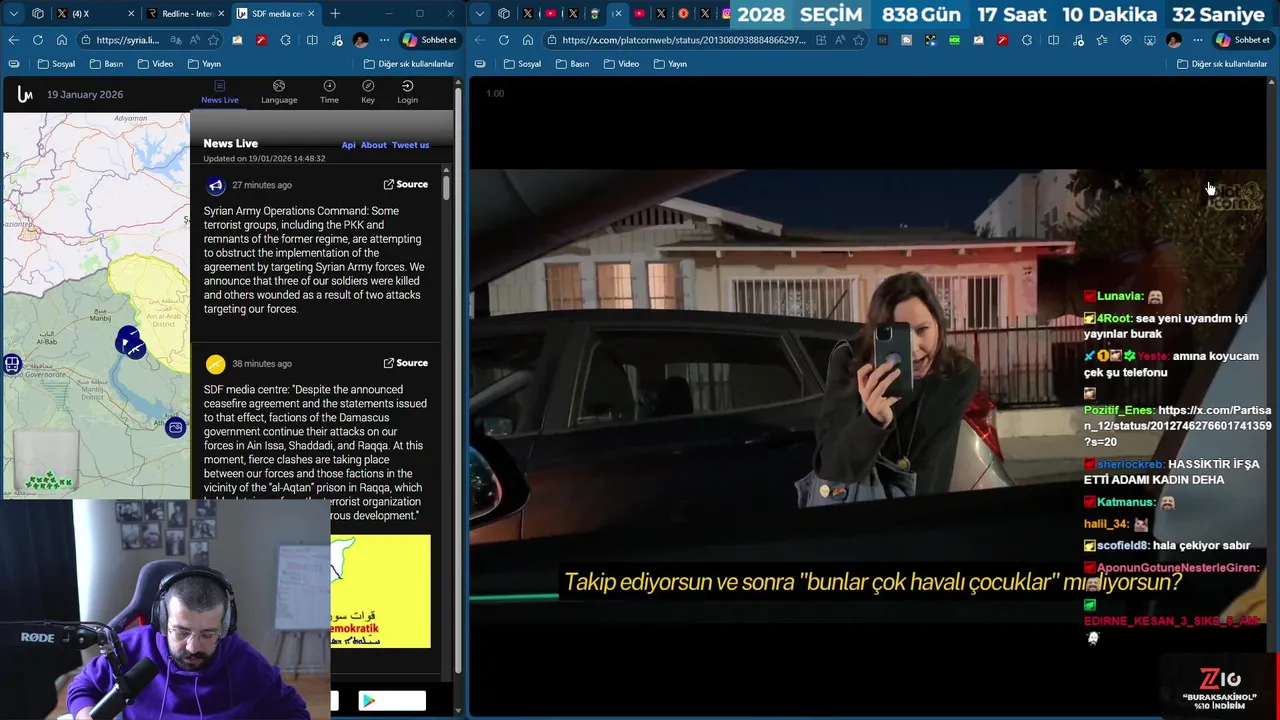Open the media control icon in the left browser toolbar
This screenshot has height=720, width=1280.
pos(336,40)
